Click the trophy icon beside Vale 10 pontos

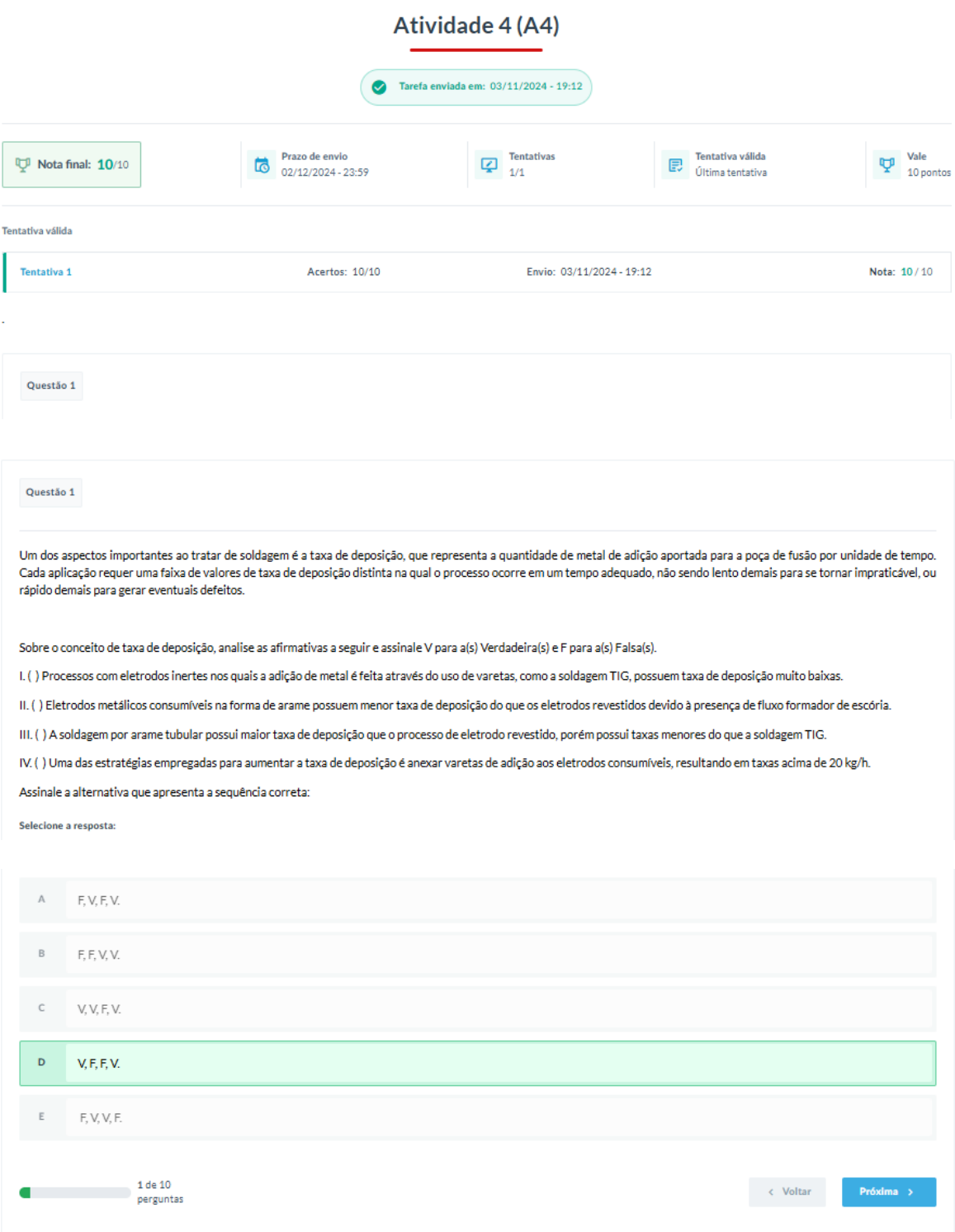(887, 165)
